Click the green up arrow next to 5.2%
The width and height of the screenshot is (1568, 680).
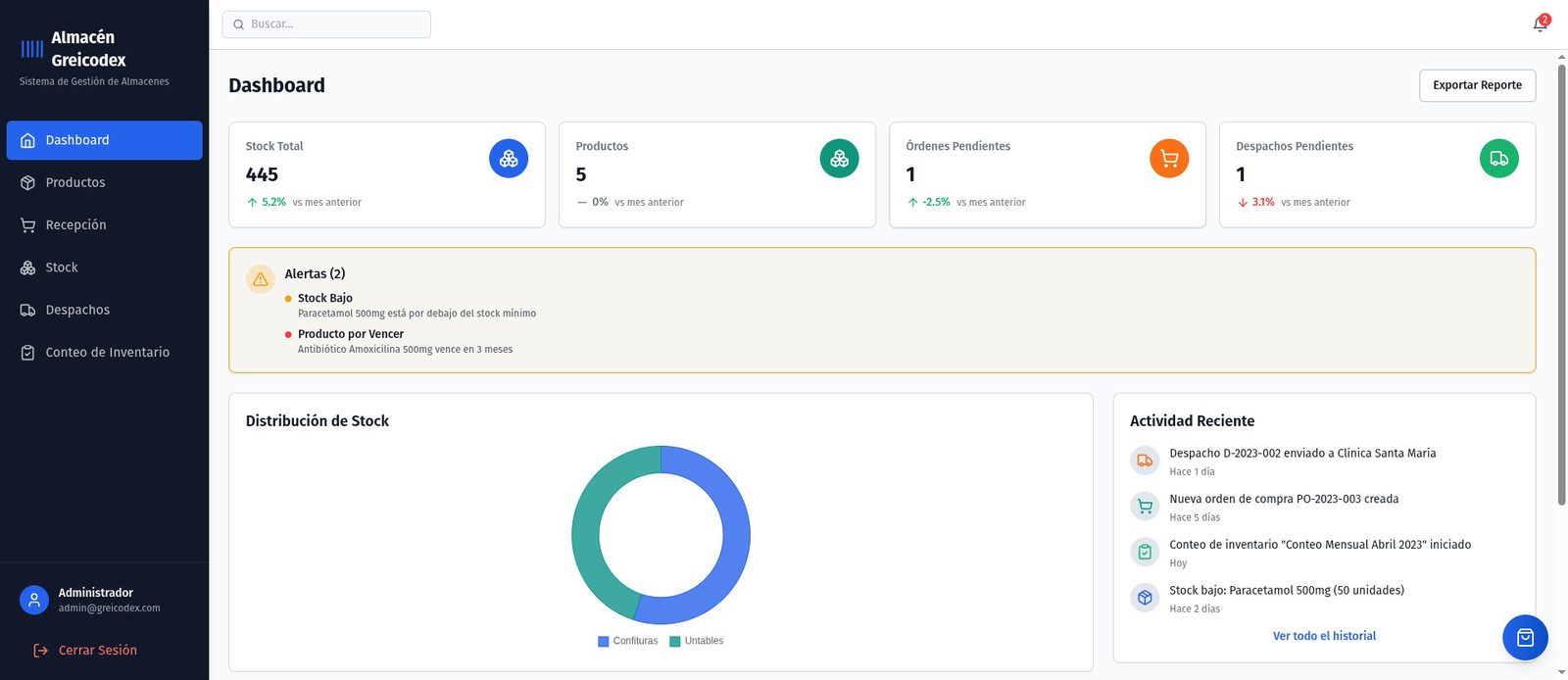(x=252, y=203)
